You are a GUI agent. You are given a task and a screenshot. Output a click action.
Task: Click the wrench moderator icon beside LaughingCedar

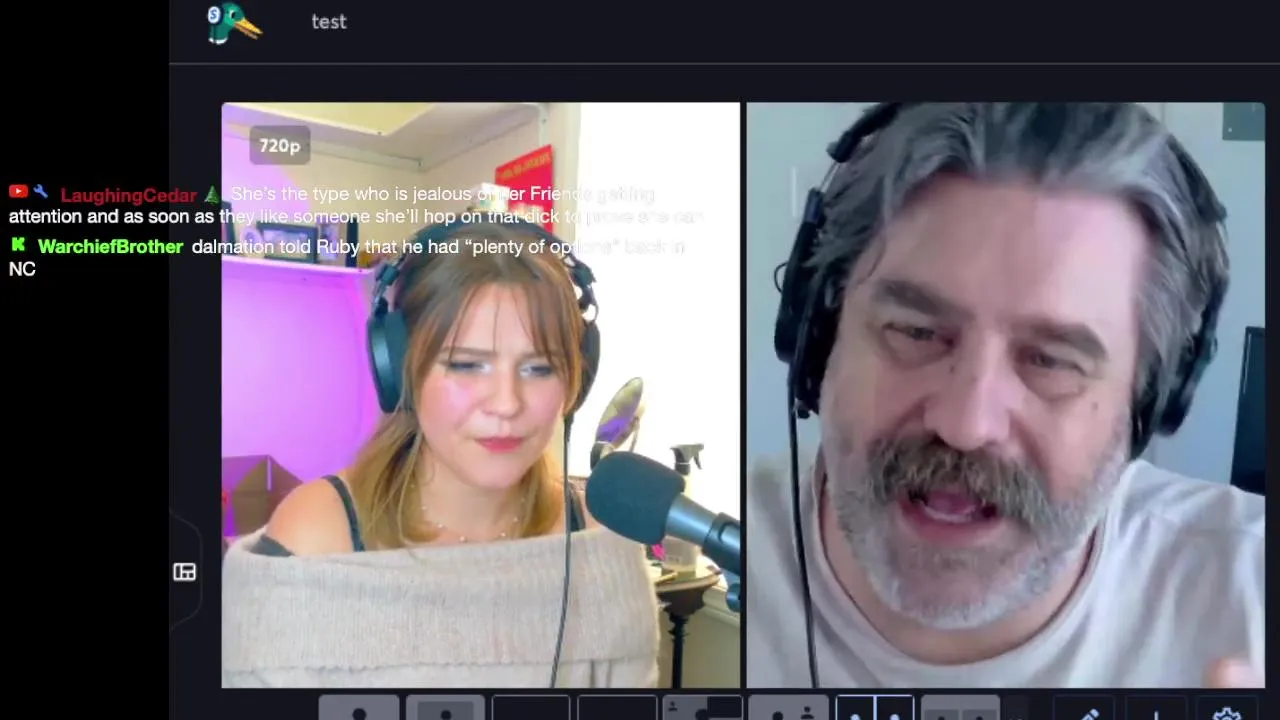(x=41, y=191)
